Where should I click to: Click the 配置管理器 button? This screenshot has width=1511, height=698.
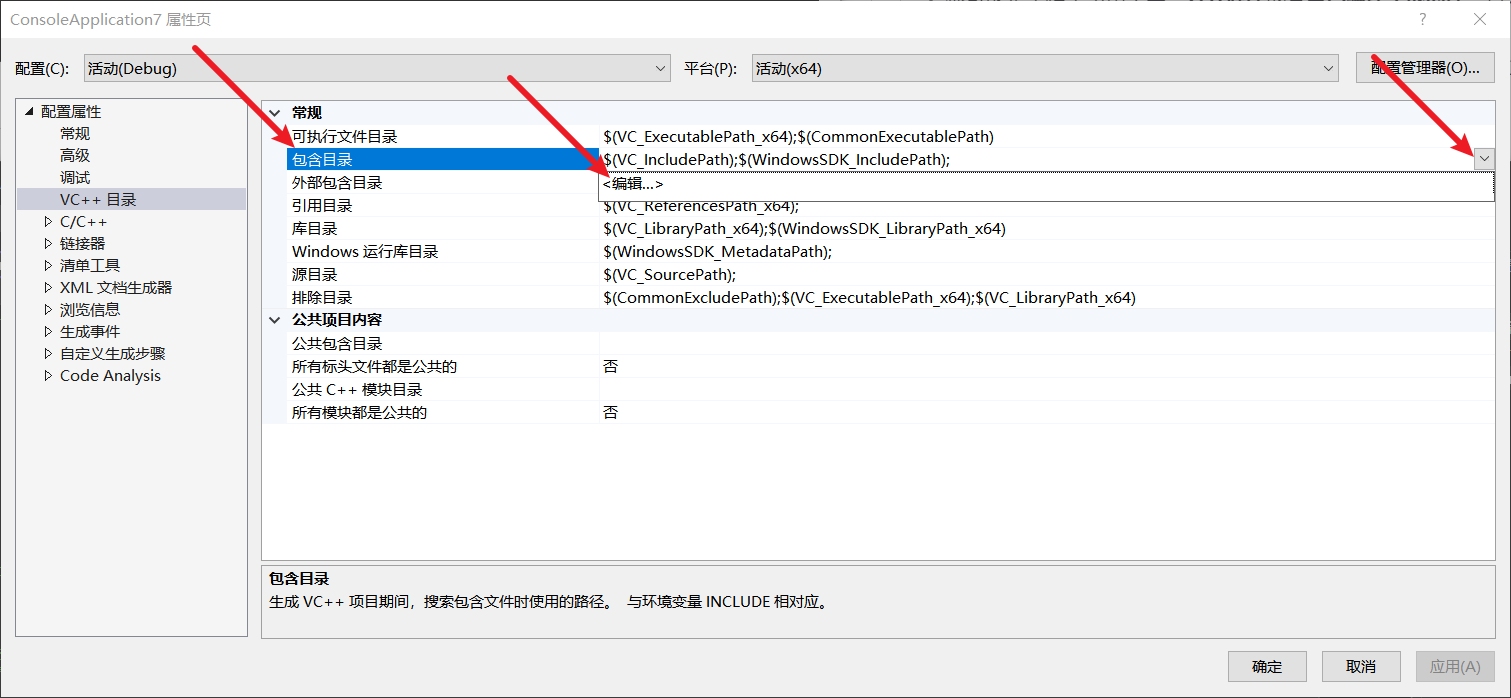(x=1425, y=68)
